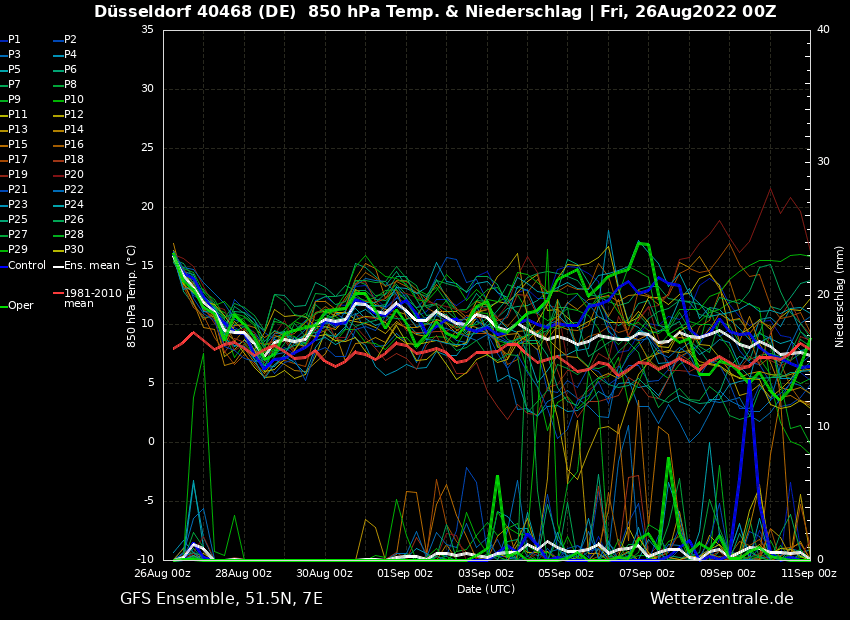Click the P20 legend entry

[73, 175]
